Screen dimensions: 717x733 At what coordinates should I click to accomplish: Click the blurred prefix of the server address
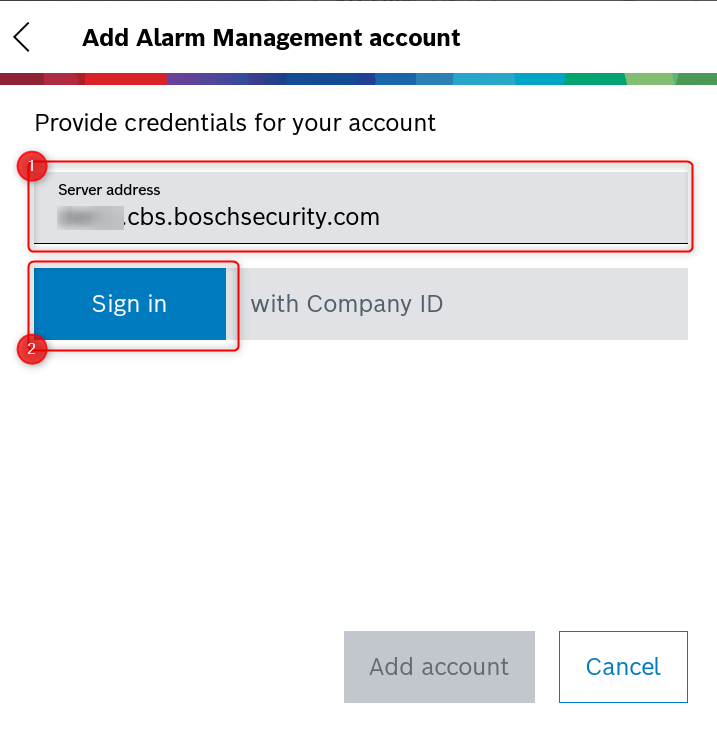pos(89,217)
